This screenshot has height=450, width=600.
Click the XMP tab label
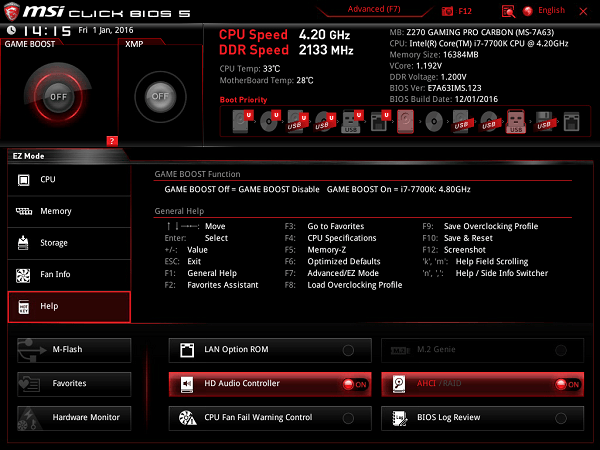134,44
